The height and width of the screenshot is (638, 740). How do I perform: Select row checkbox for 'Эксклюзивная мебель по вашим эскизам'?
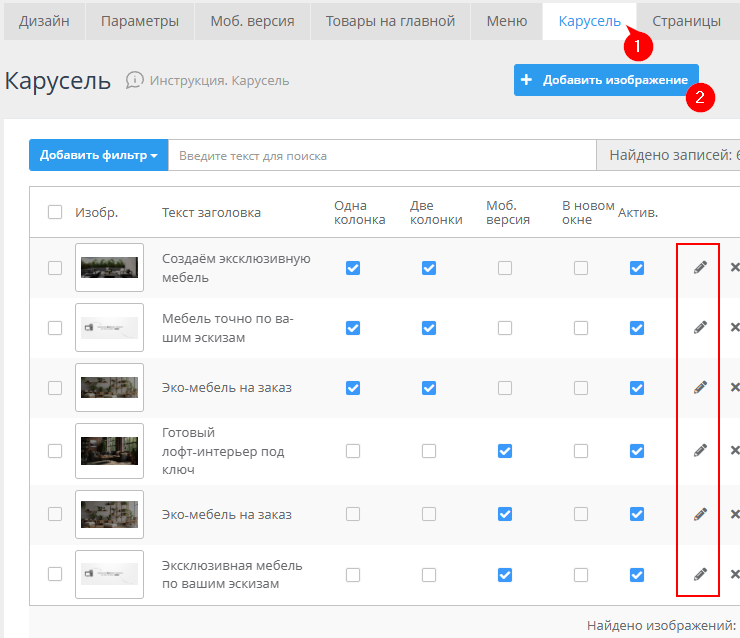(55, 574)
